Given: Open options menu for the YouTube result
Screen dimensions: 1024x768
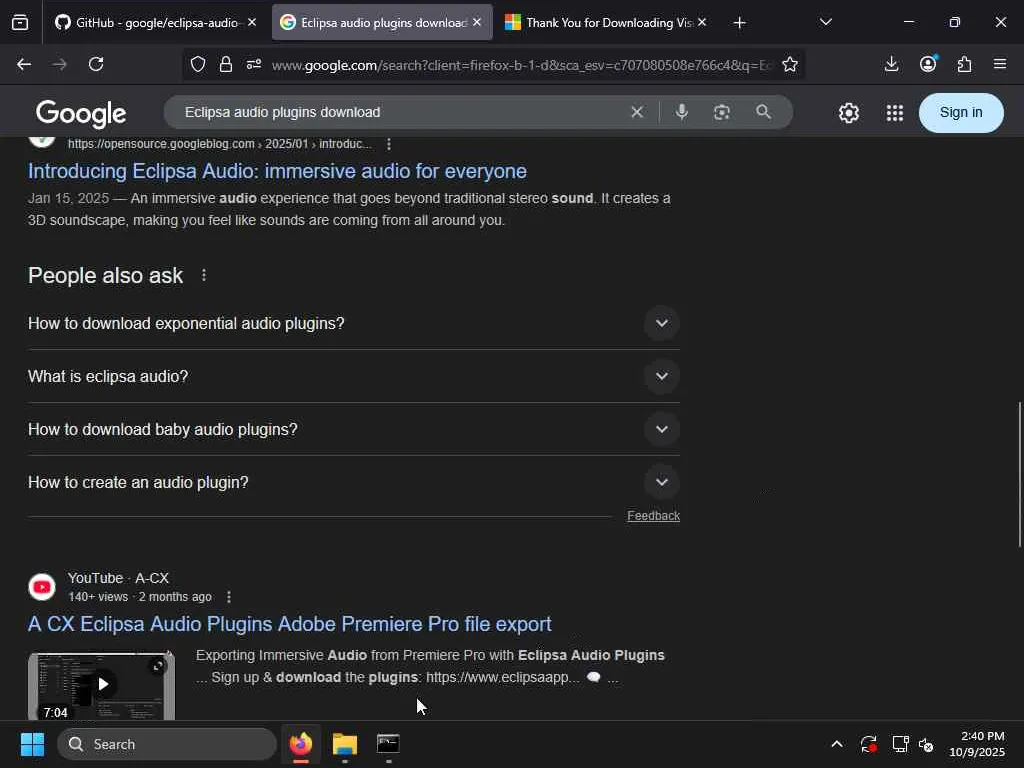Looking at the screenshot, I should (x=229, y=597).
